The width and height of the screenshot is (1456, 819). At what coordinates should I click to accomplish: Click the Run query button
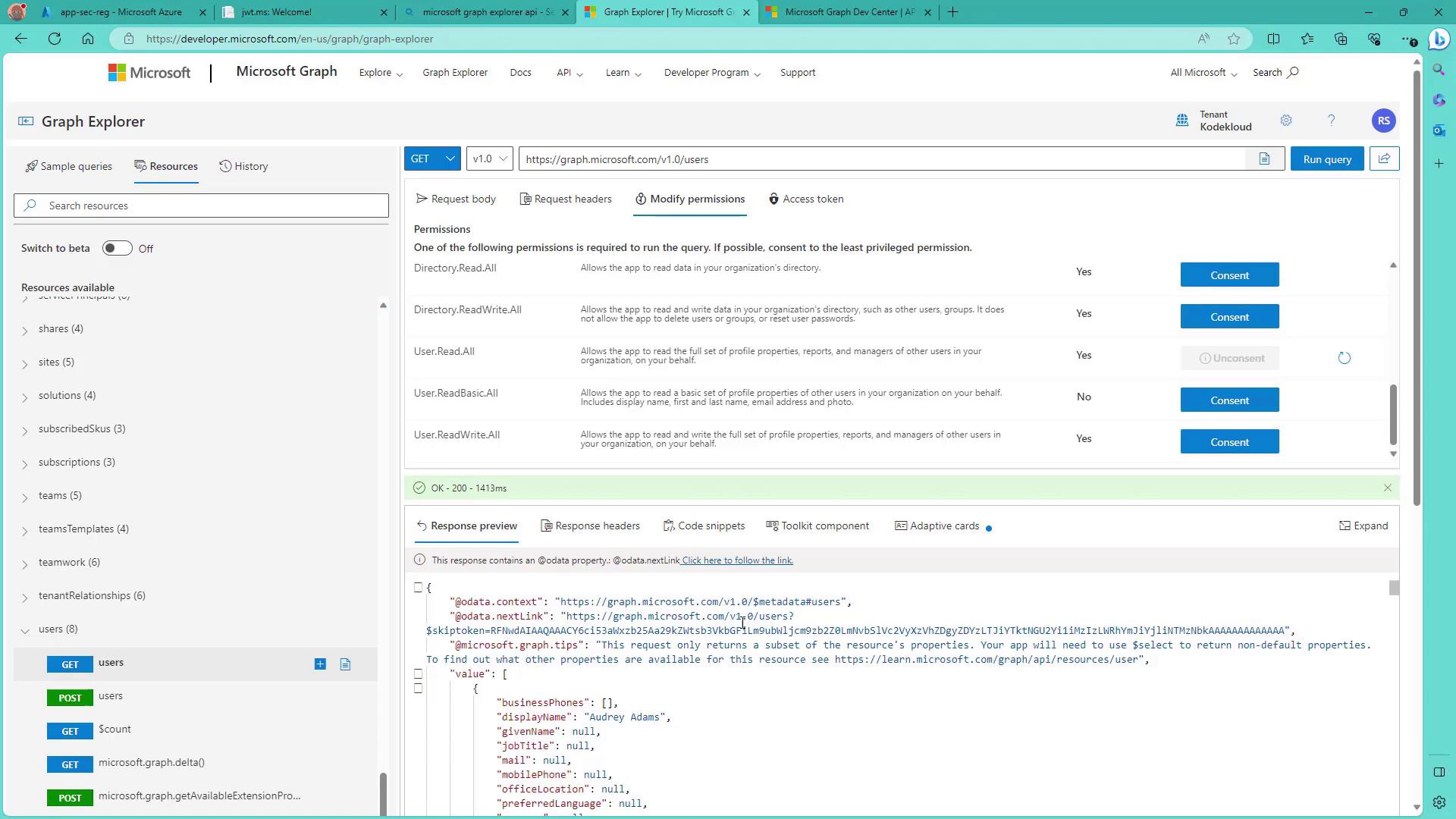point(1327,158)
